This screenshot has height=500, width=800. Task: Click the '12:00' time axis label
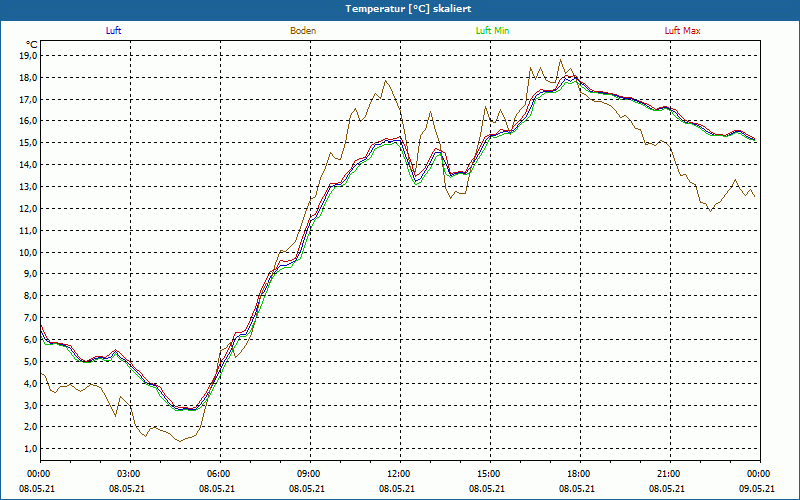[x=396, y=474]
